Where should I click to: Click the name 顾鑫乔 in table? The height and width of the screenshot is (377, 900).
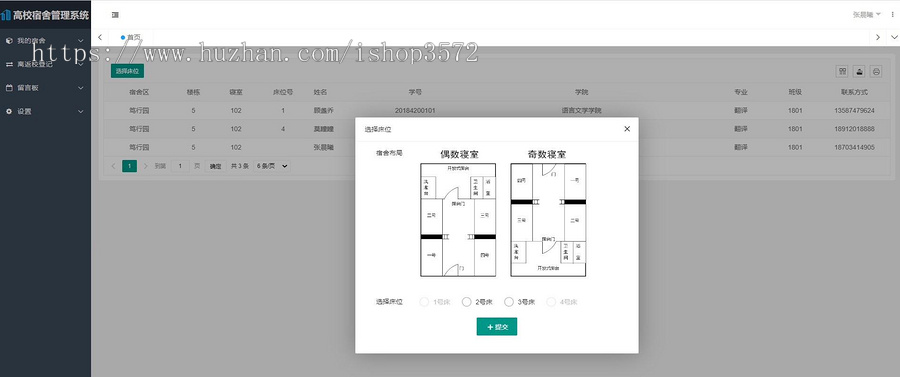pos(324,110)
